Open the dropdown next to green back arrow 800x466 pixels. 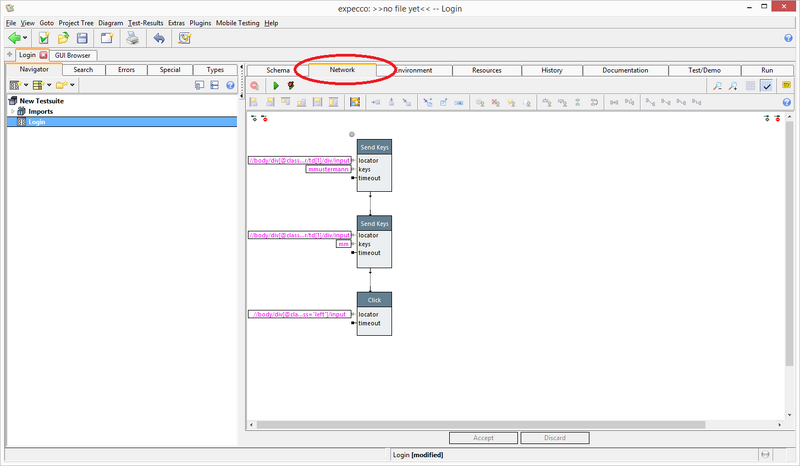(x=26, y=39)
